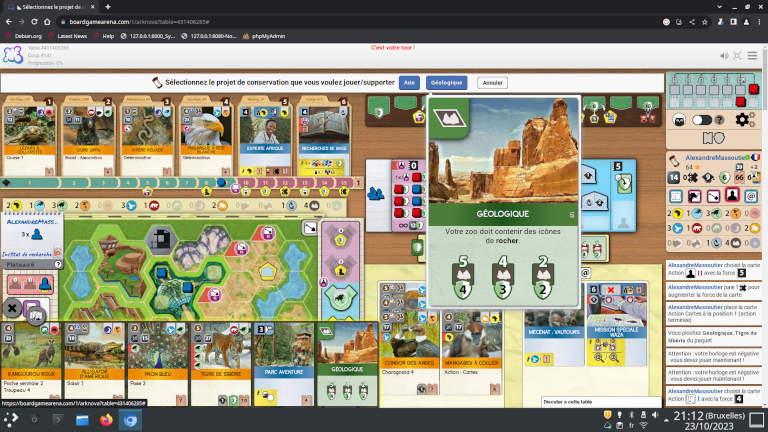Pick the Experte Afrique display card
This screenshot has height=432, width=768.
[x=264, y=136]
